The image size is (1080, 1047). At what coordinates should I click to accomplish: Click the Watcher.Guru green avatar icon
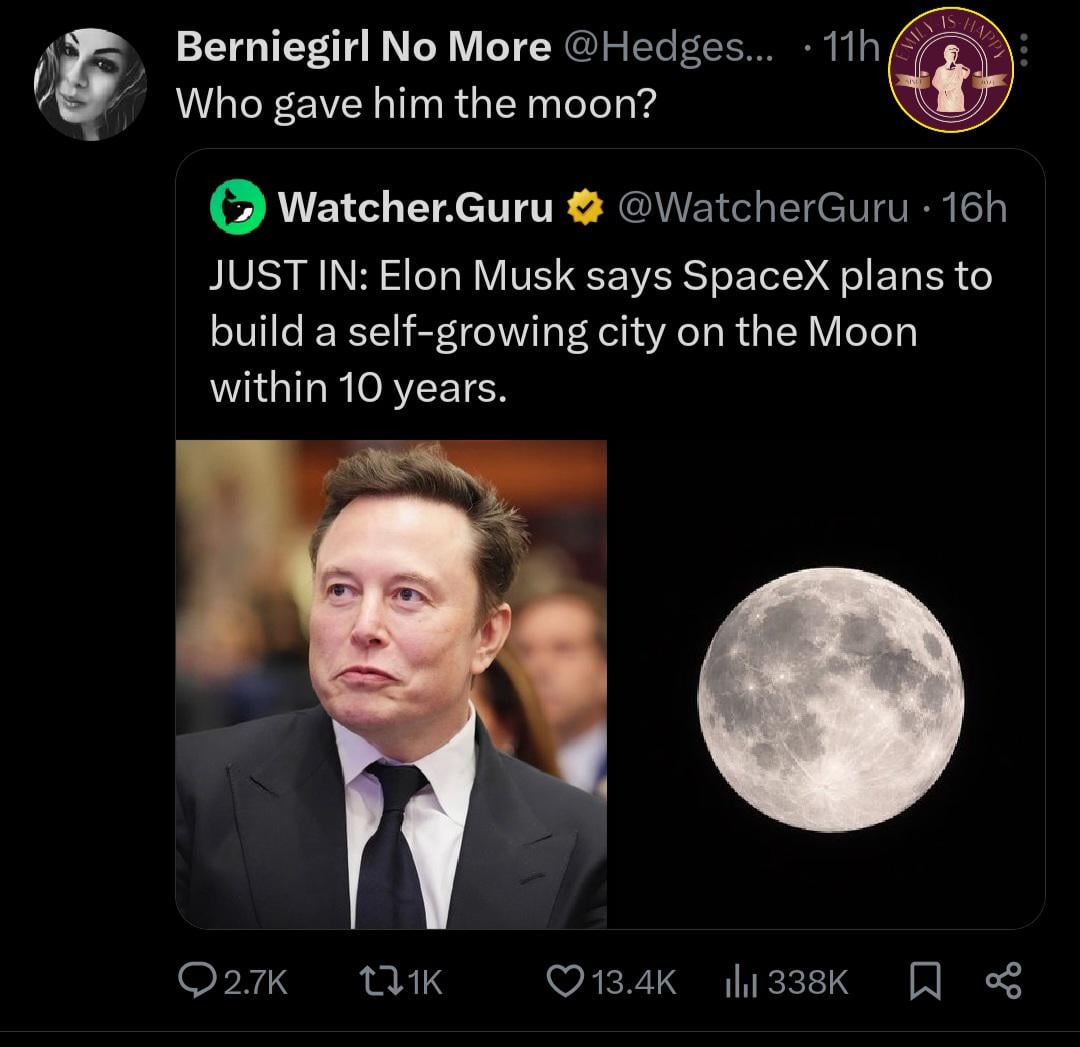pyautogui.click(x=236, y=207)
